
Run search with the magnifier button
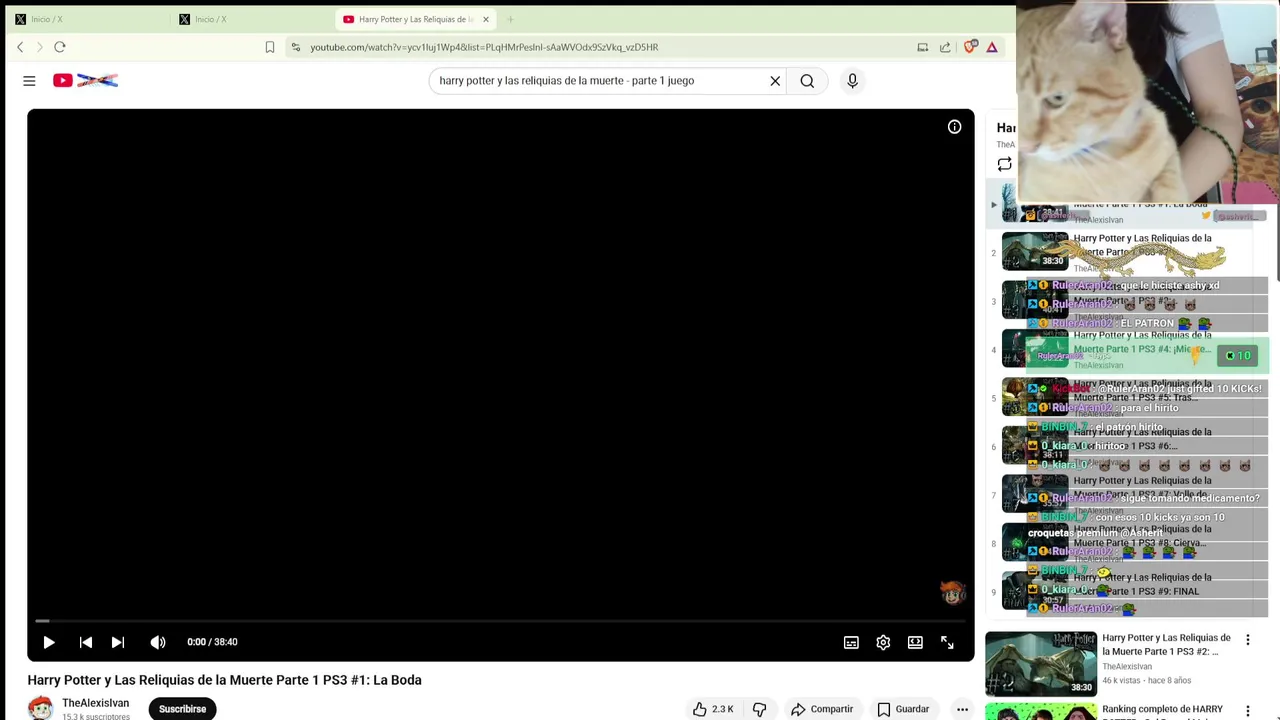click(807, 81)
